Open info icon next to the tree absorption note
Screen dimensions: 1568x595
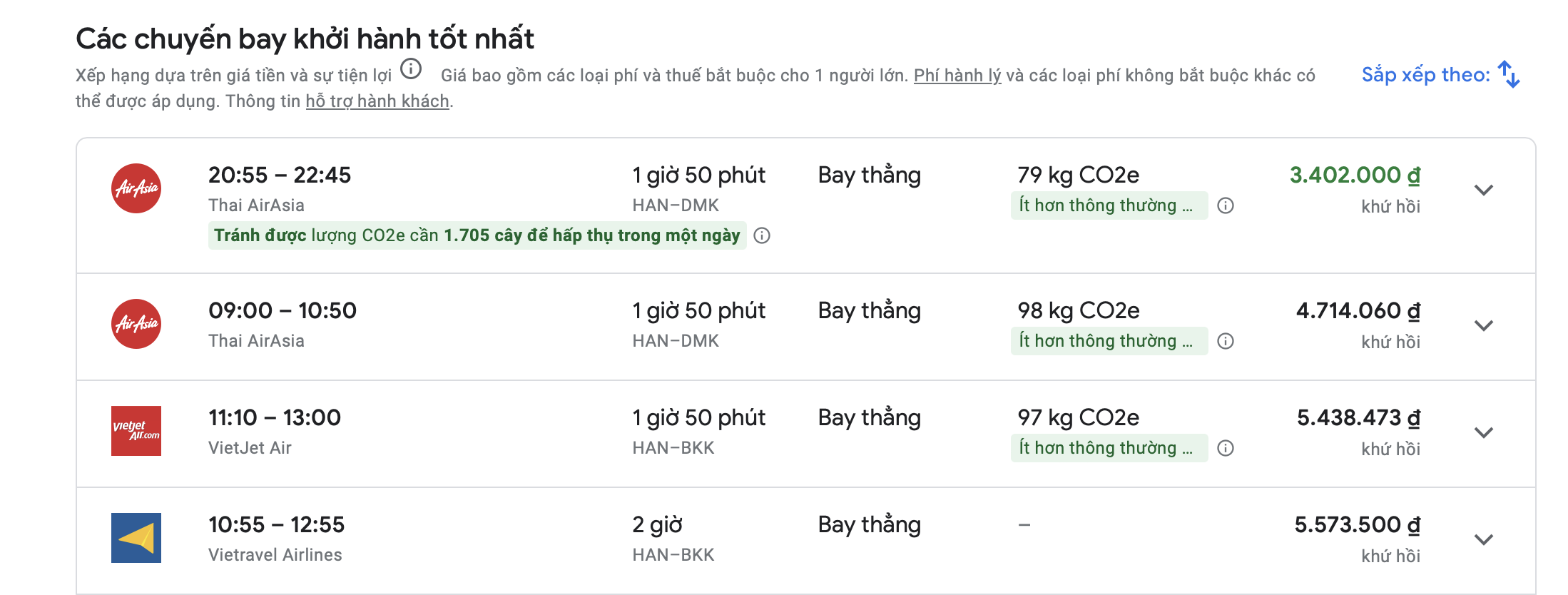[763, 235]
